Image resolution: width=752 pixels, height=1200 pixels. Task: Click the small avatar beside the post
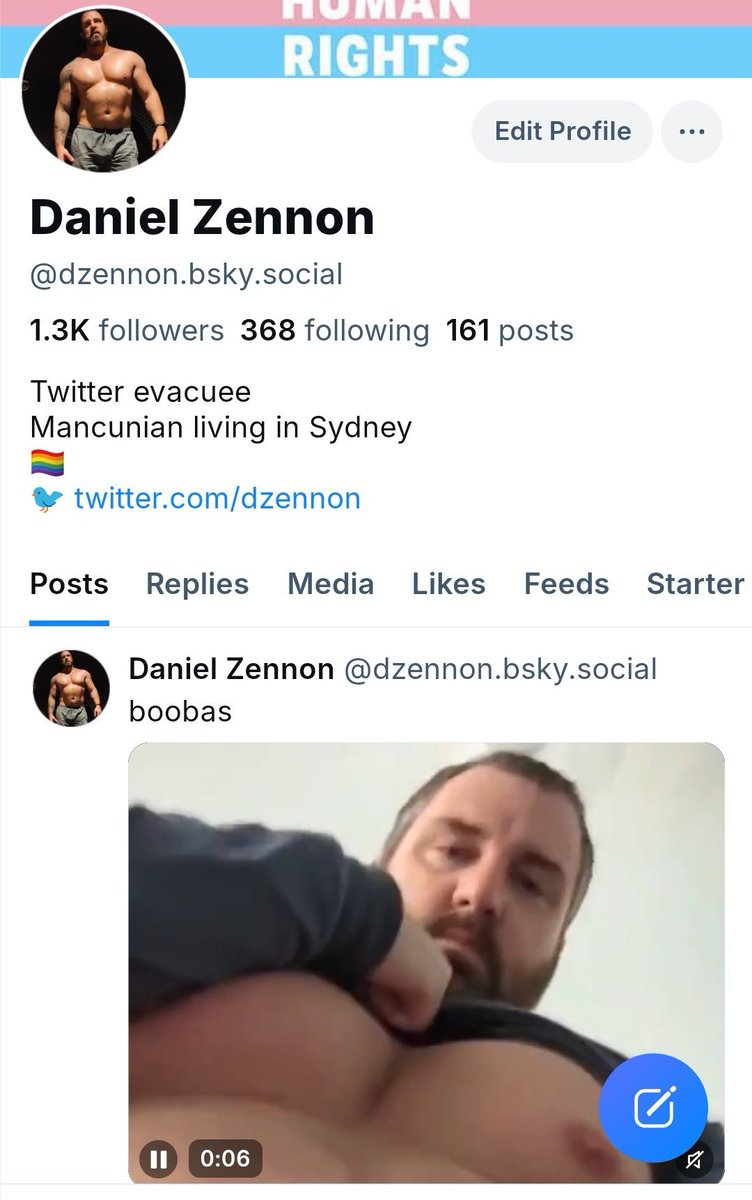(x=71, y=688)
